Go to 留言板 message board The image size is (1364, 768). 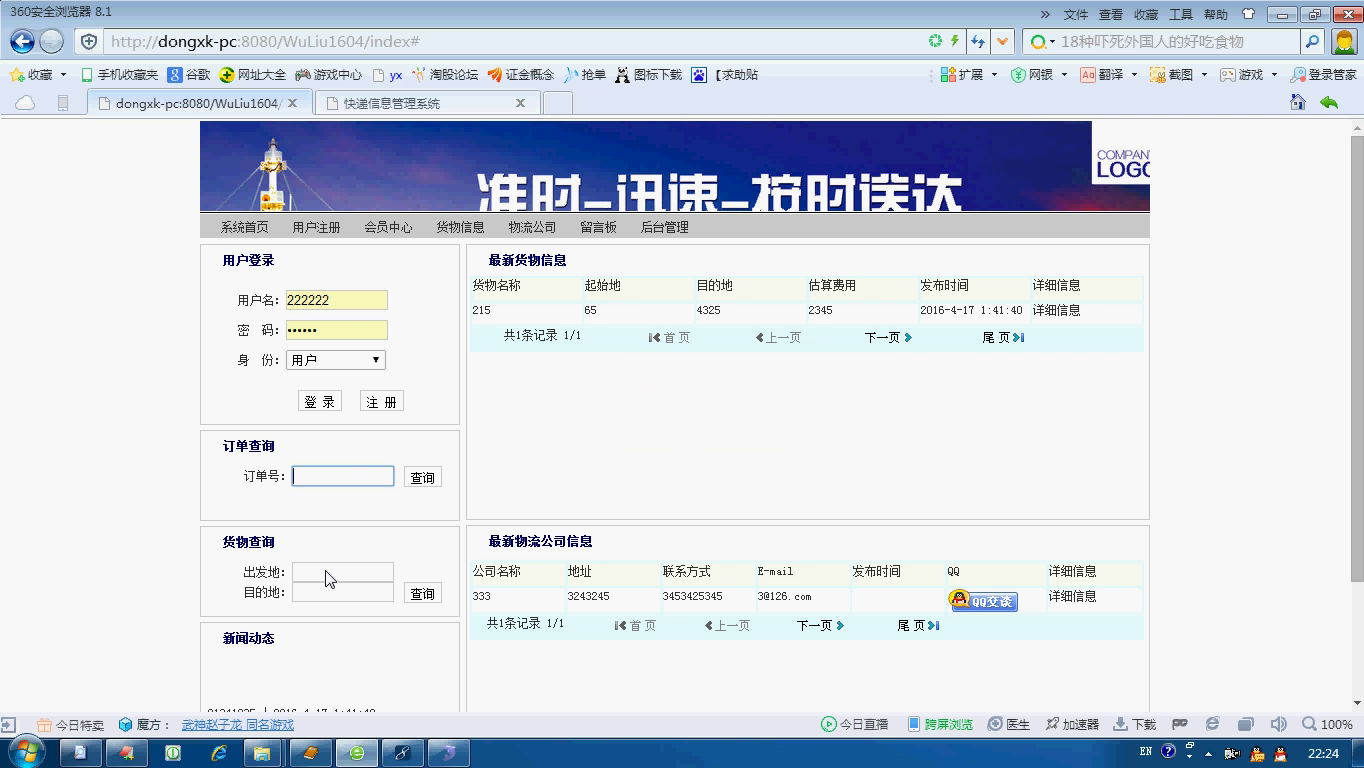click(x=598, y=227)
